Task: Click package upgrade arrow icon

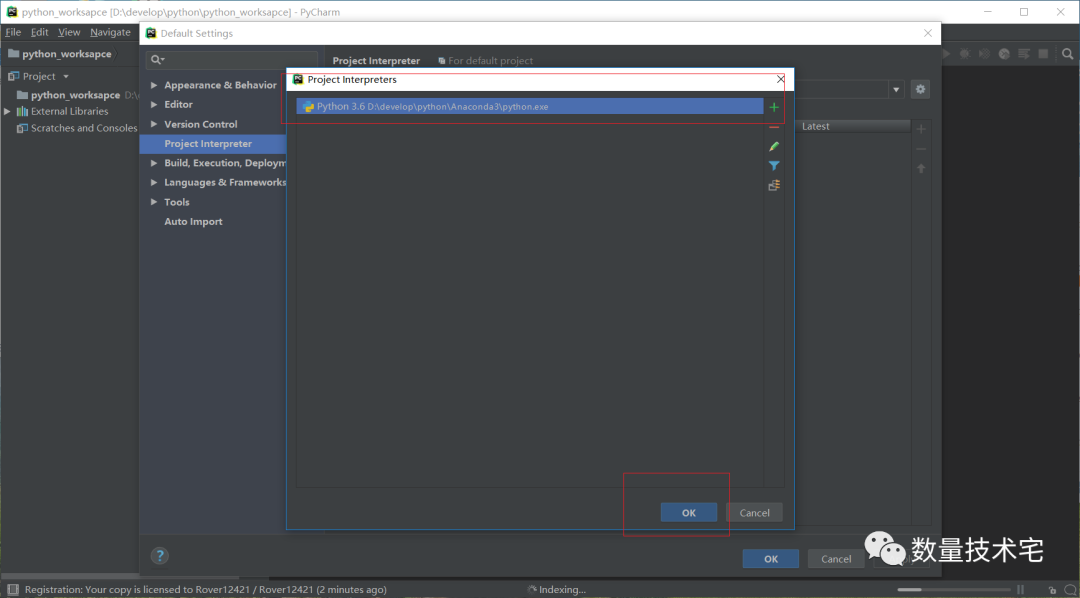Action: click(921, 168)
